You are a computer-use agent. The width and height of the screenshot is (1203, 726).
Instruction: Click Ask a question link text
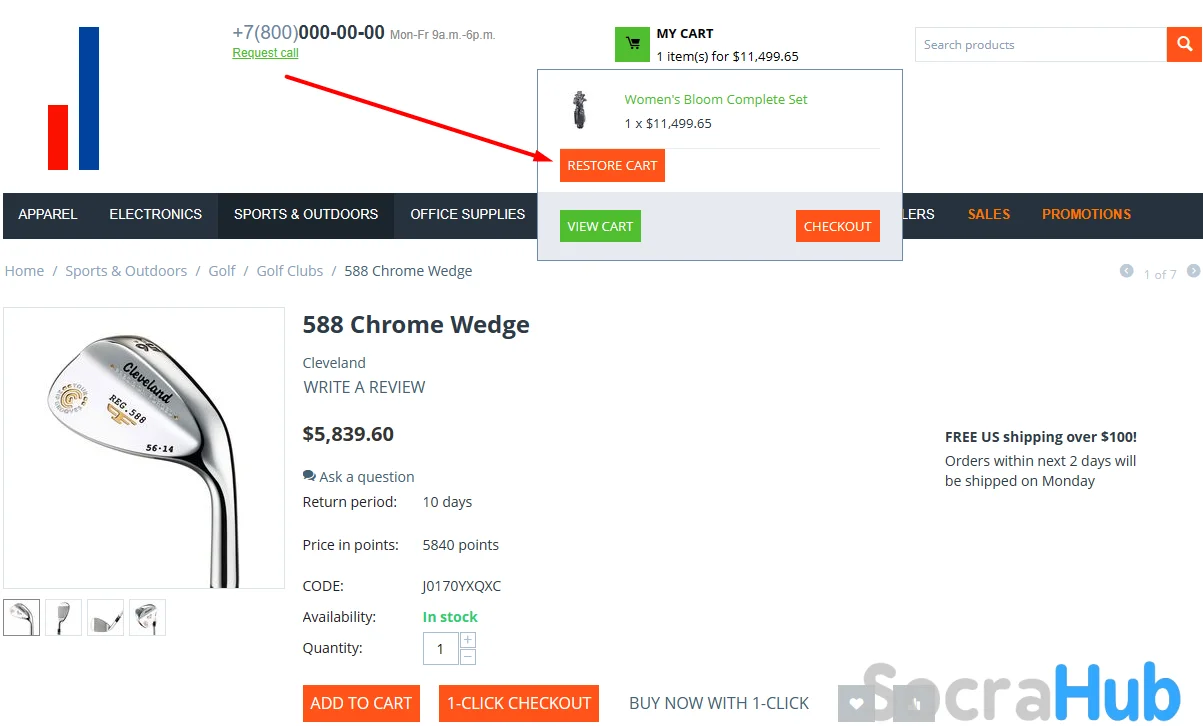coord(367,477)
